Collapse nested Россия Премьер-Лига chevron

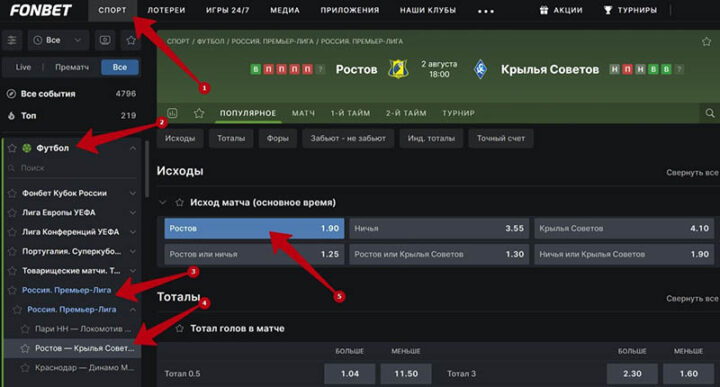[133, 310]
